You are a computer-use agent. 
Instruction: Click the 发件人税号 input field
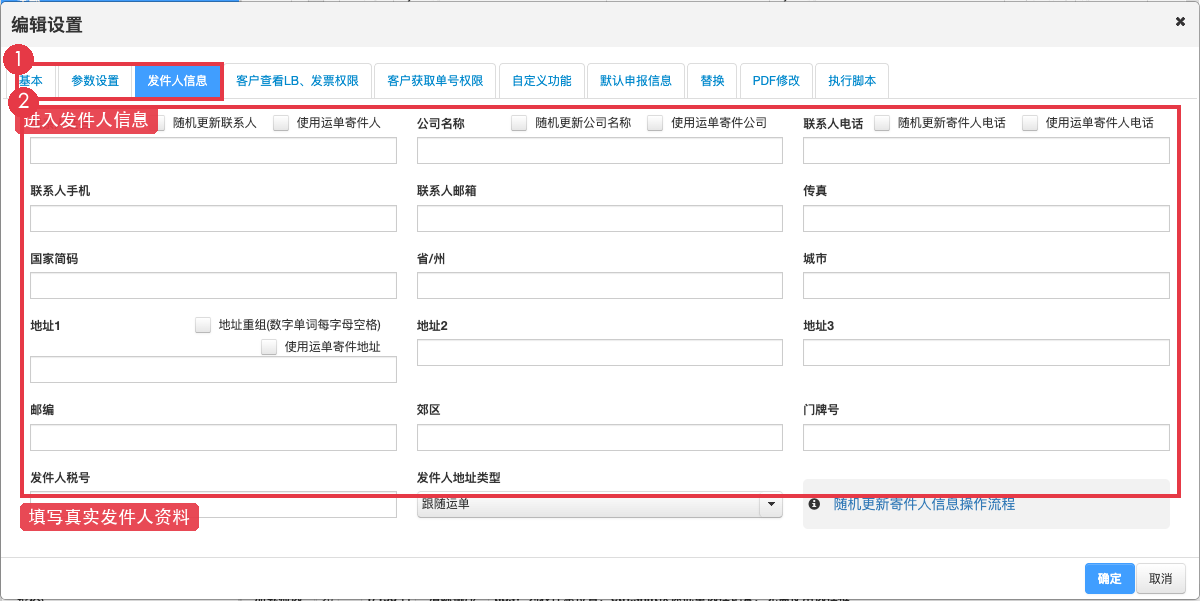click(x=213, y=504)
